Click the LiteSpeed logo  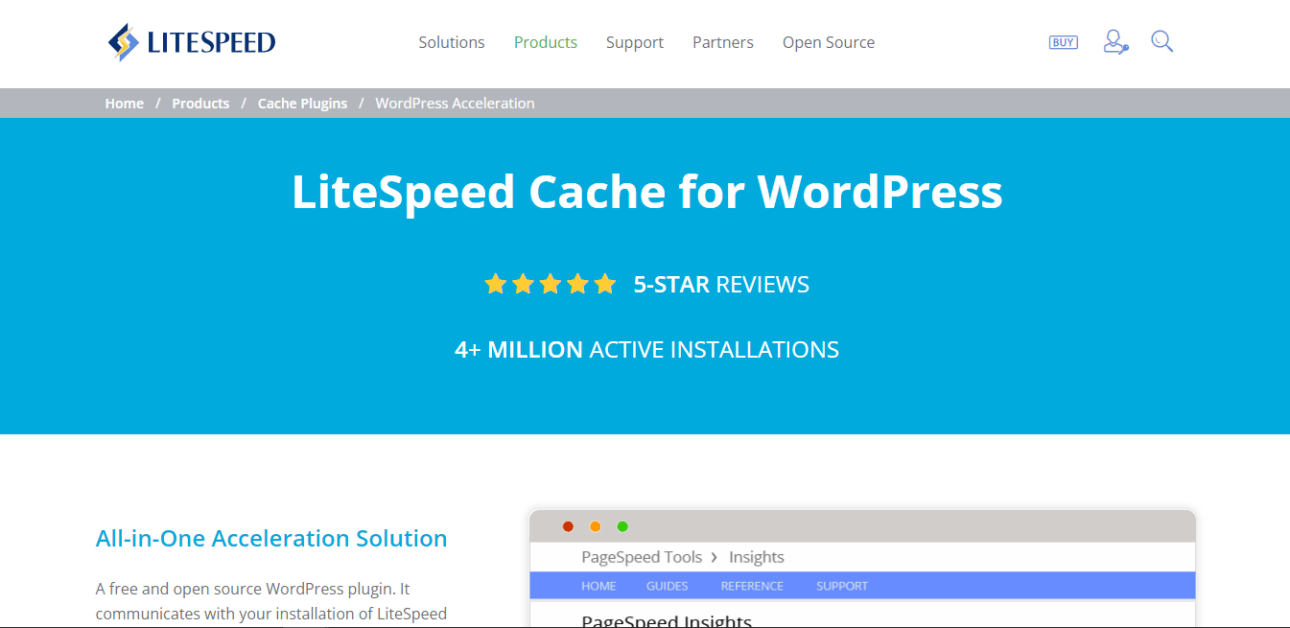[191, 42]
